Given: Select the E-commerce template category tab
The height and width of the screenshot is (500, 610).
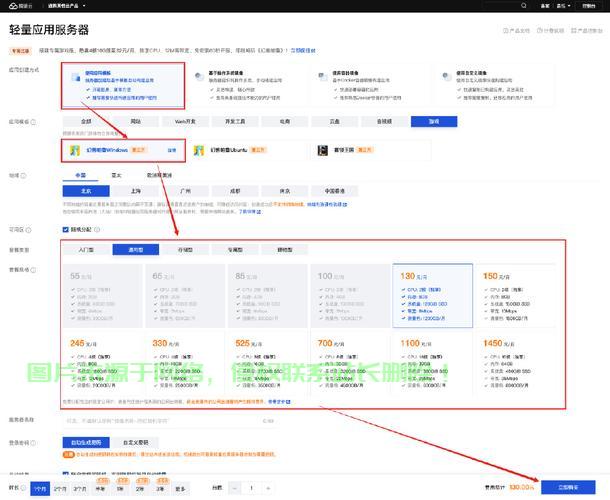Looking at the screenshot, I should 285,121.
